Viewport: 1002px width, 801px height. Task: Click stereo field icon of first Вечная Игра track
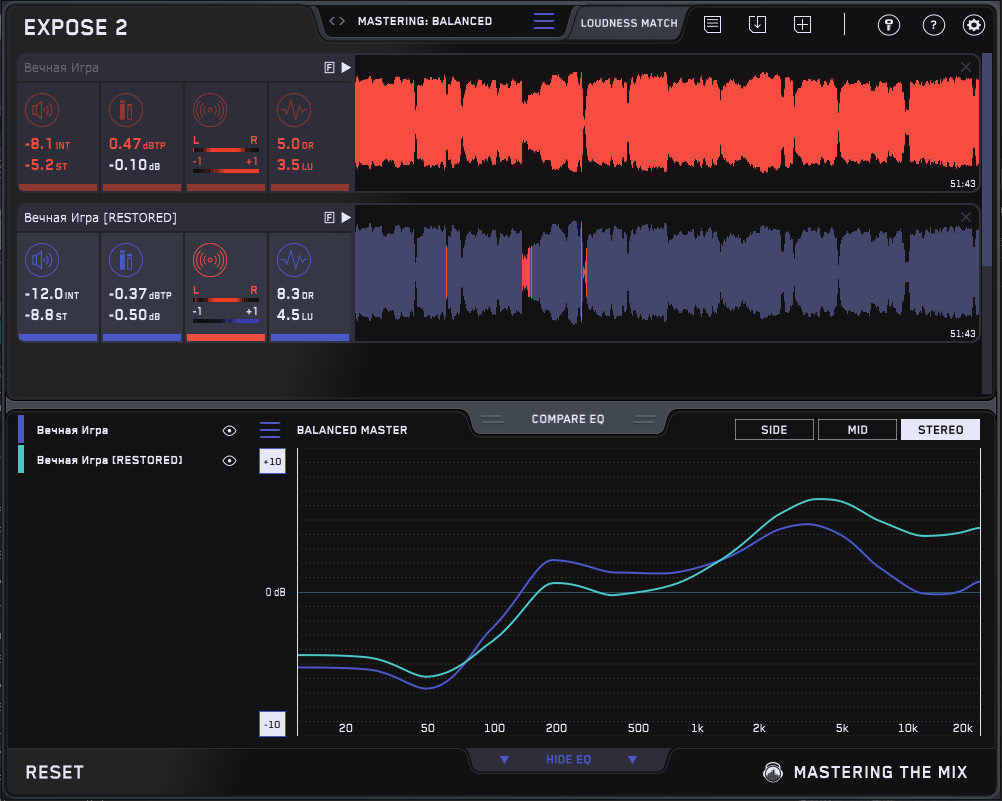[x=210, y=110]
